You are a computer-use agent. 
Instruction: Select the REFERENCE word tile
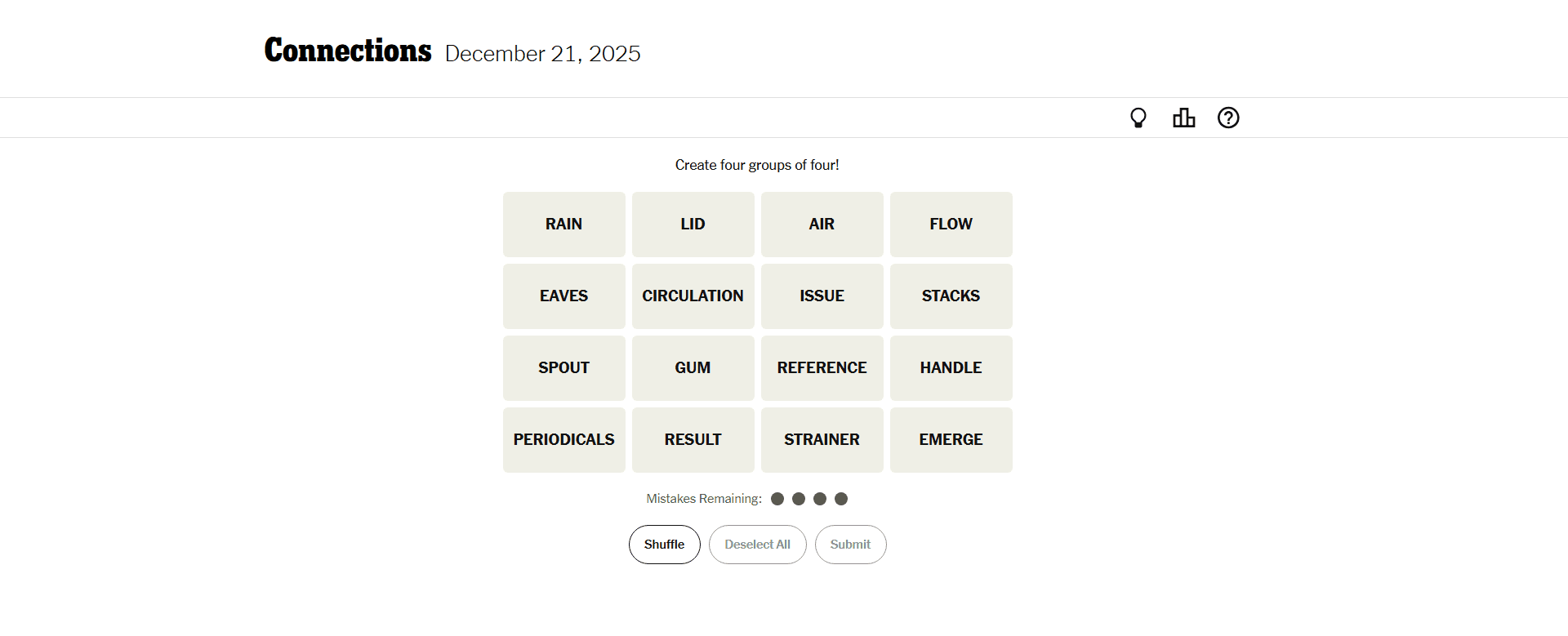[x=822, y=368]
